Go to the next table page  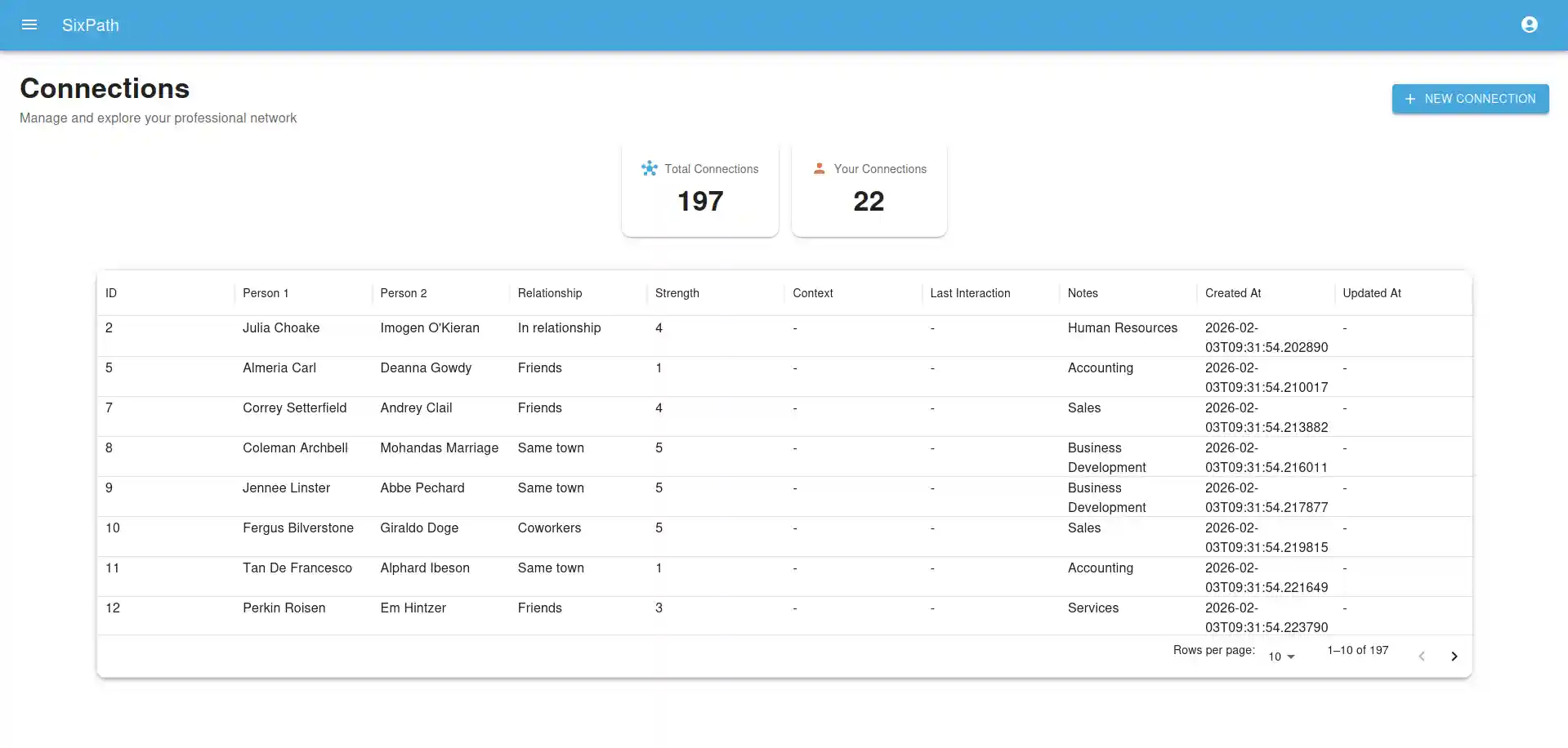click(1454, 657)
